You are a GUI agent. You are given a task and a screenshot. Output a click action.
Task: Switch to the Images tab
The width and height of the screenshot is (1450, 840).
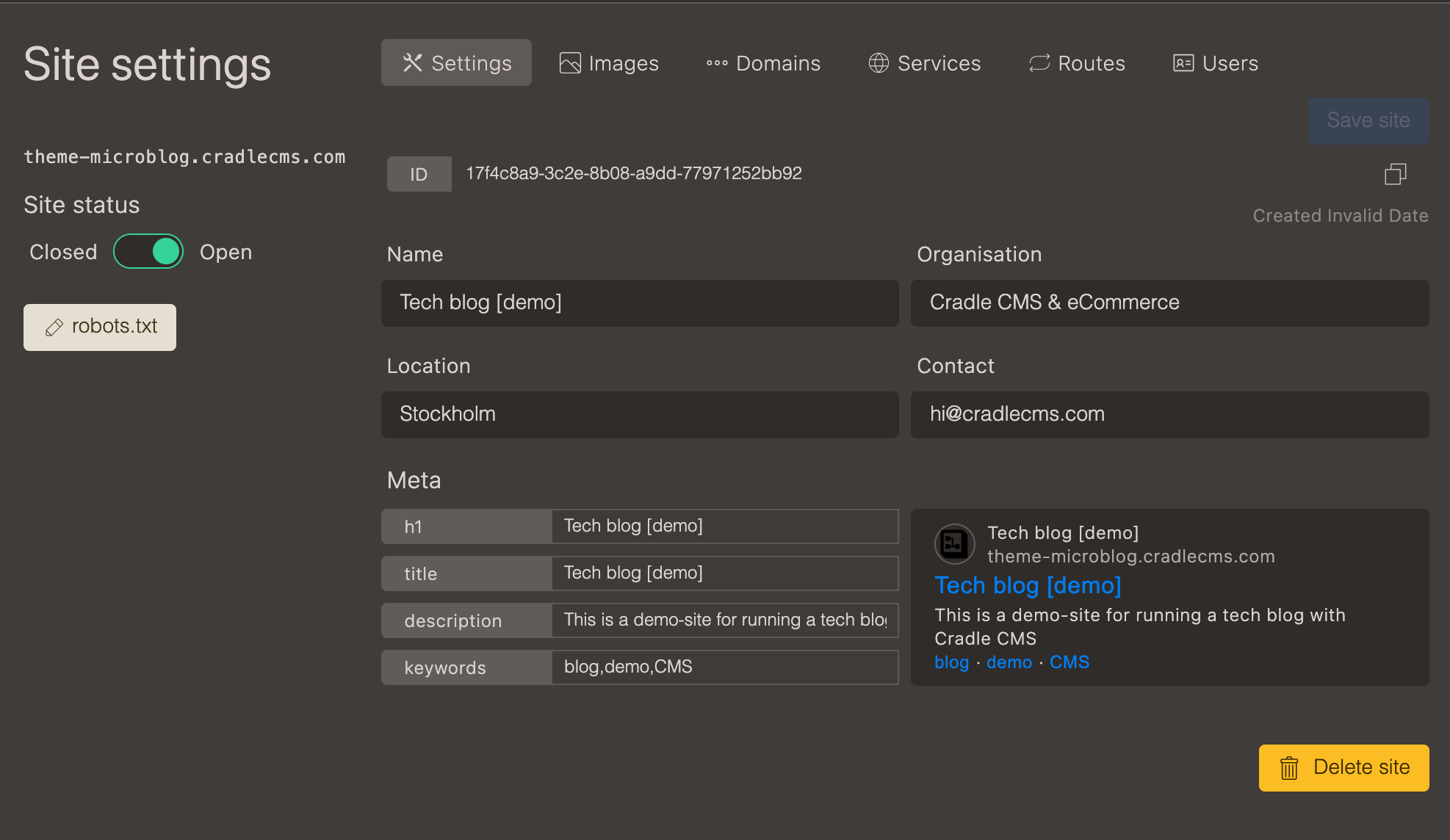click(x=609, y=63)
